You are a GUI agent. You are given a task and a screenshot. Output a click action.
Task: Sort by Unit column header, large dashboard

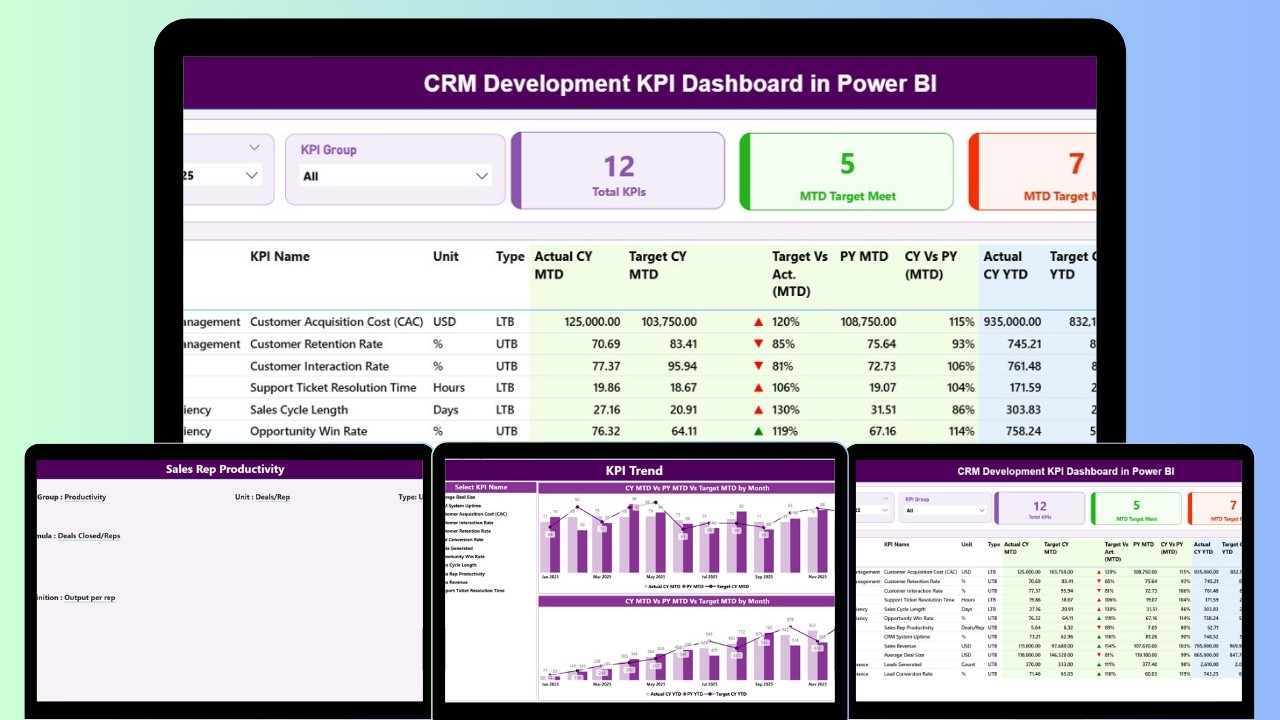(x=446, y=257)
